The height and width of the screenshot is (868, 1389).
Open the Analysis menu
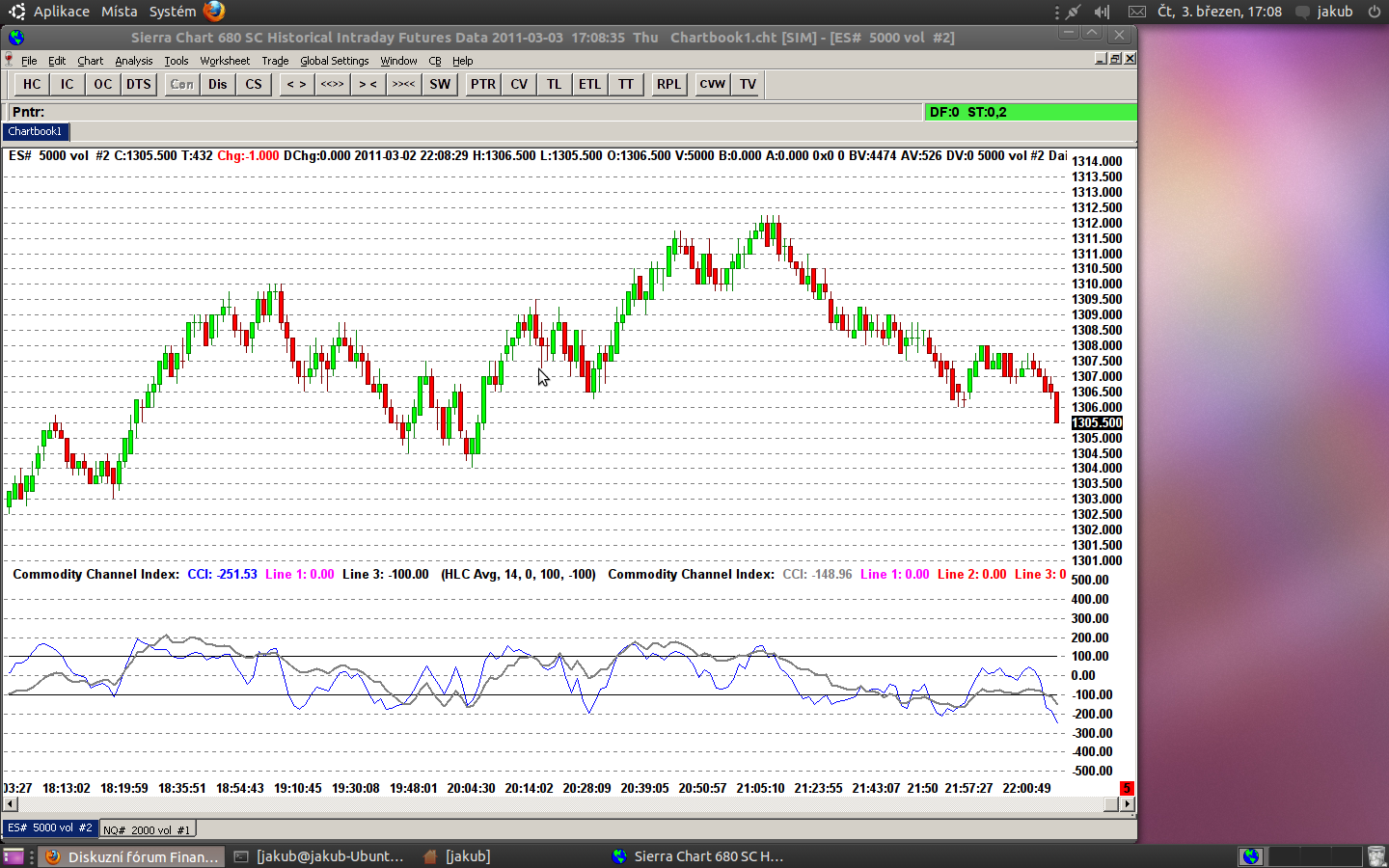134,61
